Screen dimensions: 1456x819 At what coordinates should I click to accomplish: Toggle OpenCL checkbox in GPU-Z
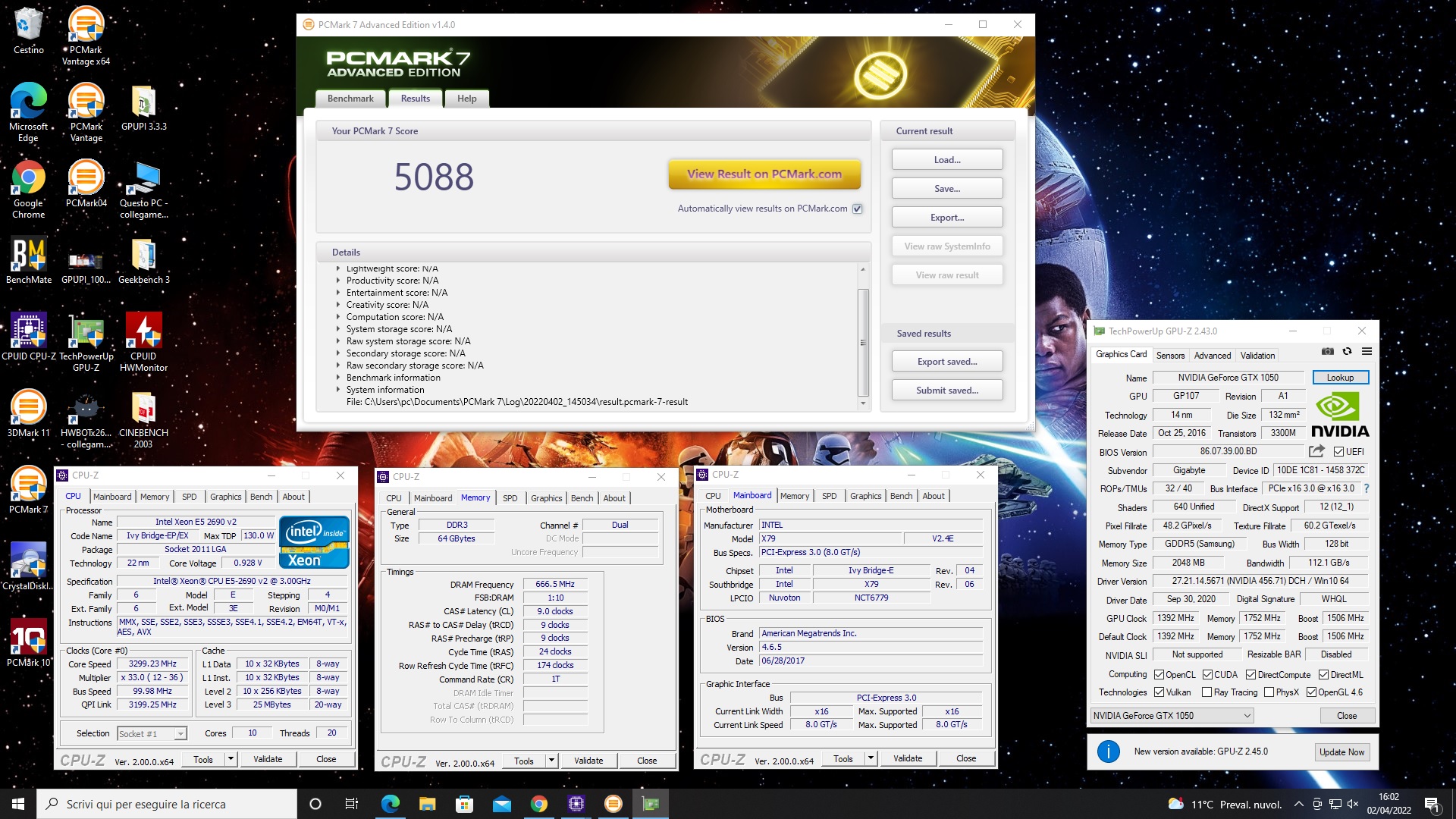1159,675
